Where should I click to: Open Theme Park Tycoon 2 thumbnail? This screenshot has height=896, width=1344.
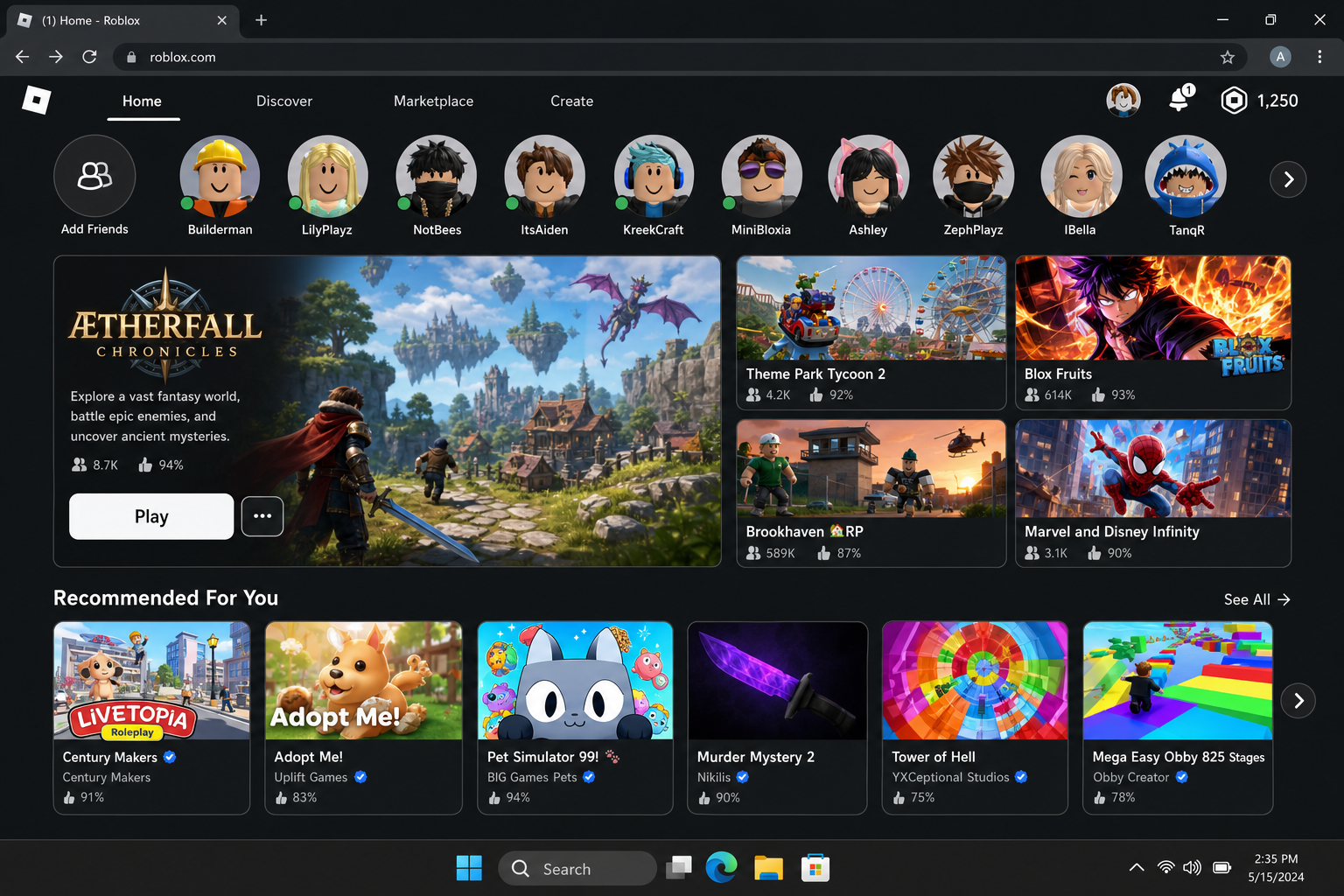(x=871, y=308)
